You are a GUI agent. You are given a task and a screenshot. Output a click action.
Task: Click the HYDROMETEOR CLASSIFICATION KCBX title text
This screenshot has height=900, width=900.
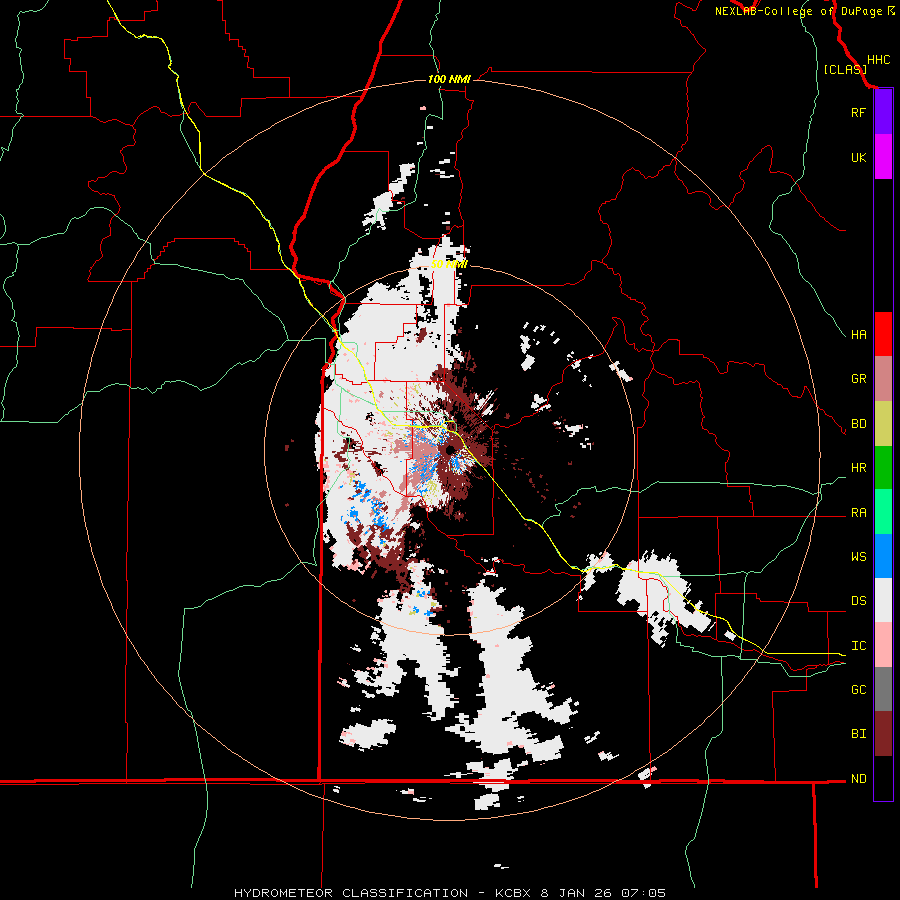tap(450, 893)
